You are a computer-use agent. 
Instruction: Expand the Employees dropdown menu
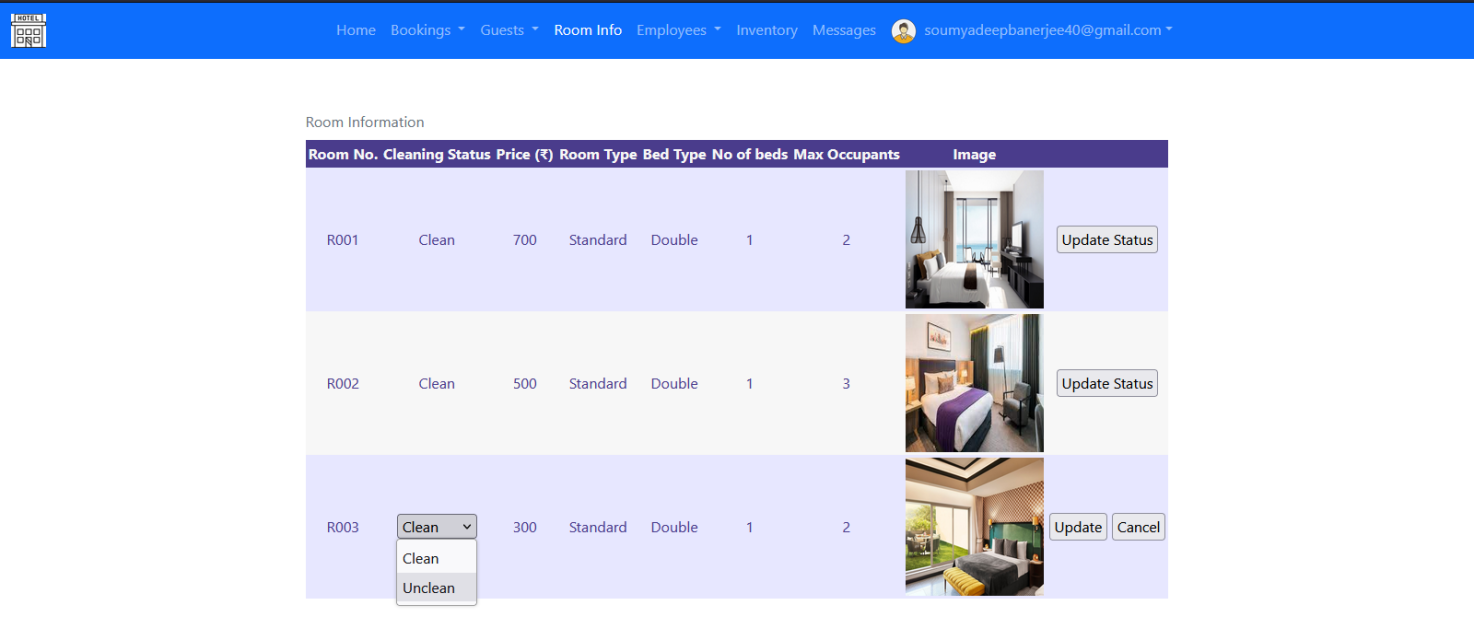pos(678,30)
